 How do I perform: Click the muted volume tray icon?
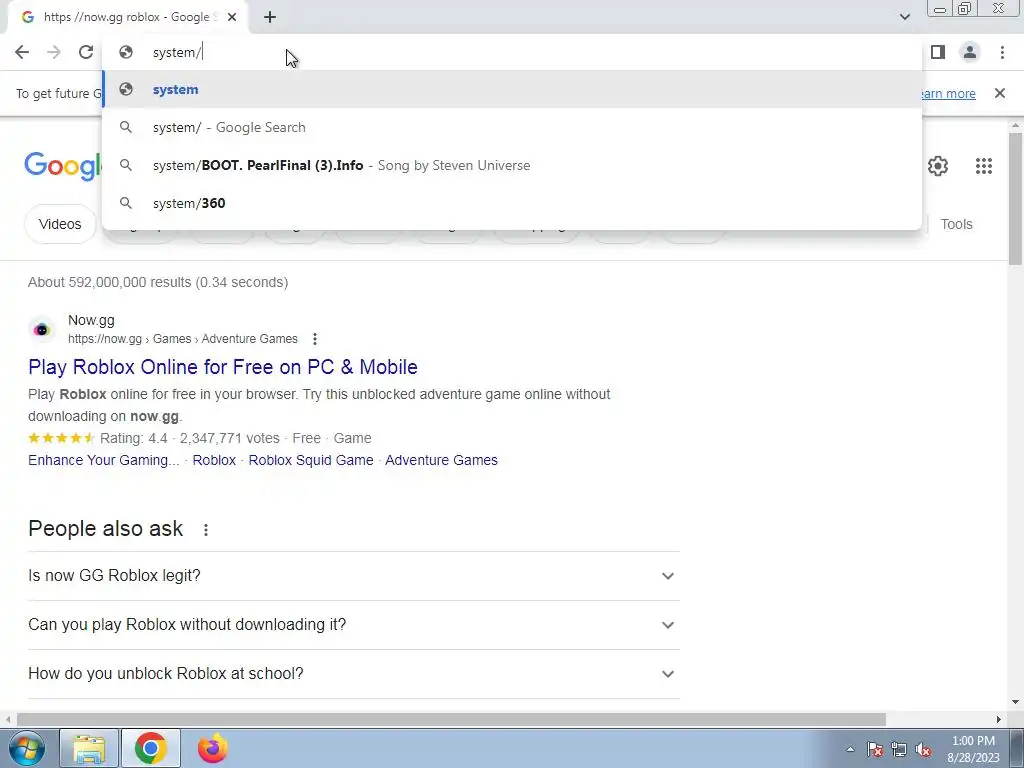923,749
